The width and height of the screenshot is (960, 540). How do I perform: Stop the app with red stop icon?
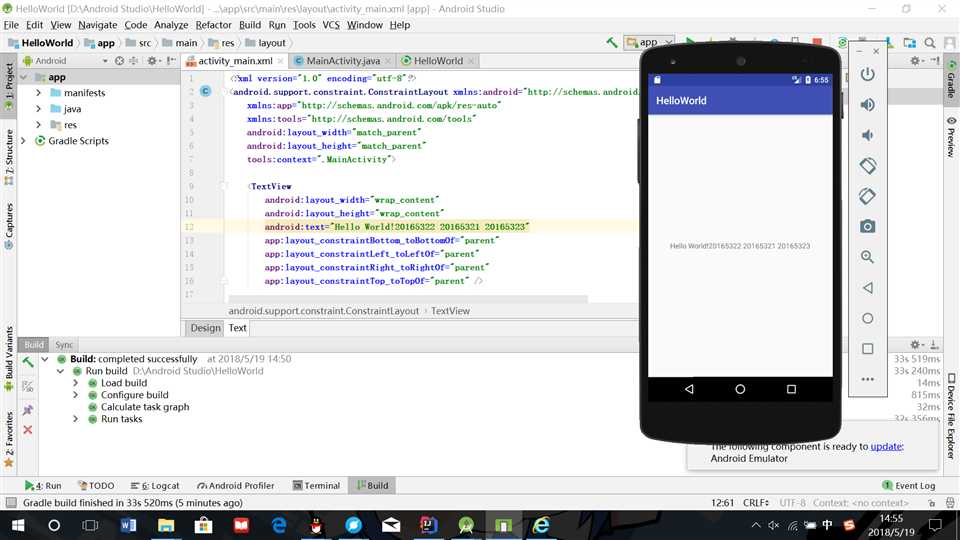[817, 42]
